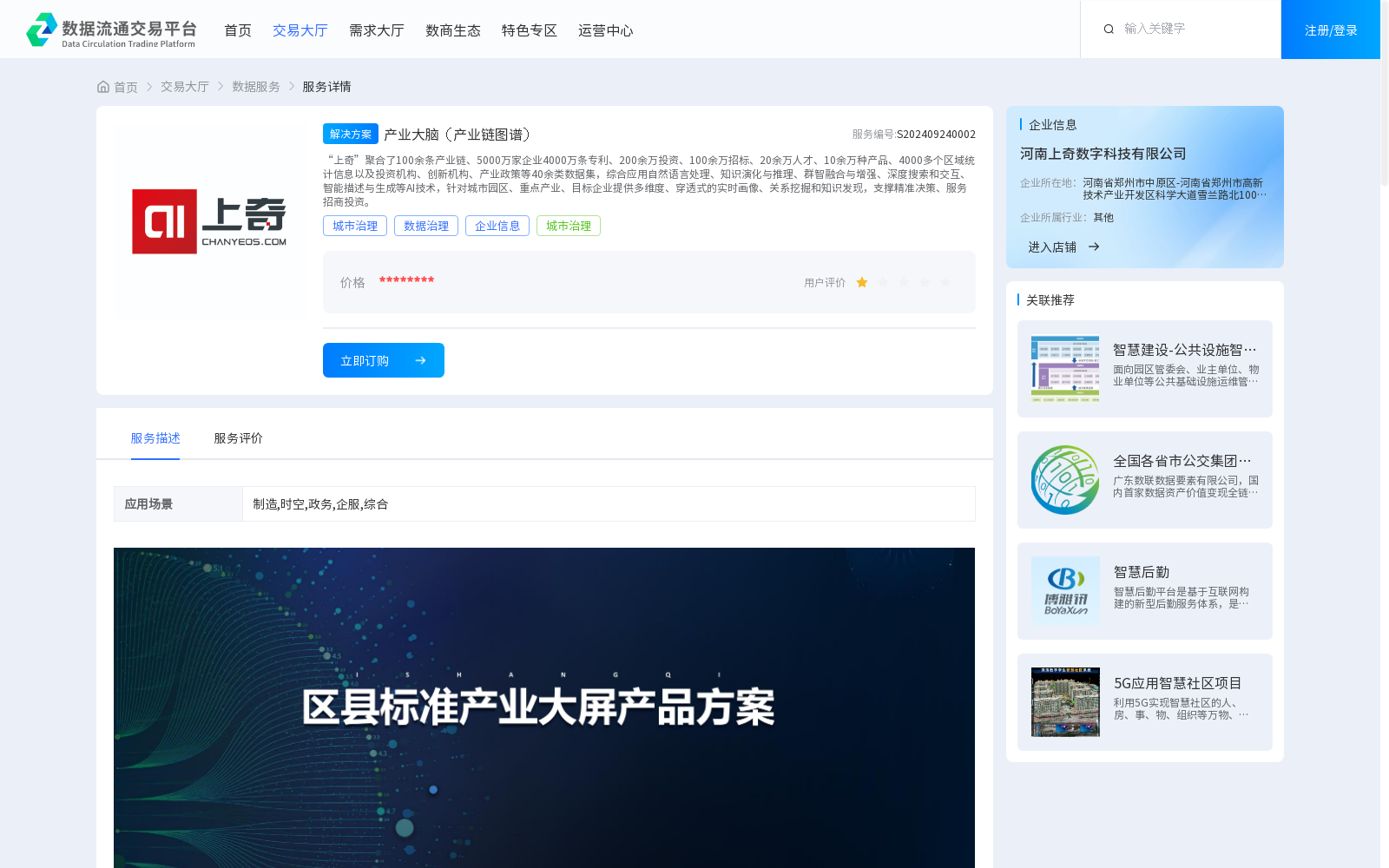Screen dimensions: 1389x868
Task: Click service number S202409240002
Action: coord(936,135)
